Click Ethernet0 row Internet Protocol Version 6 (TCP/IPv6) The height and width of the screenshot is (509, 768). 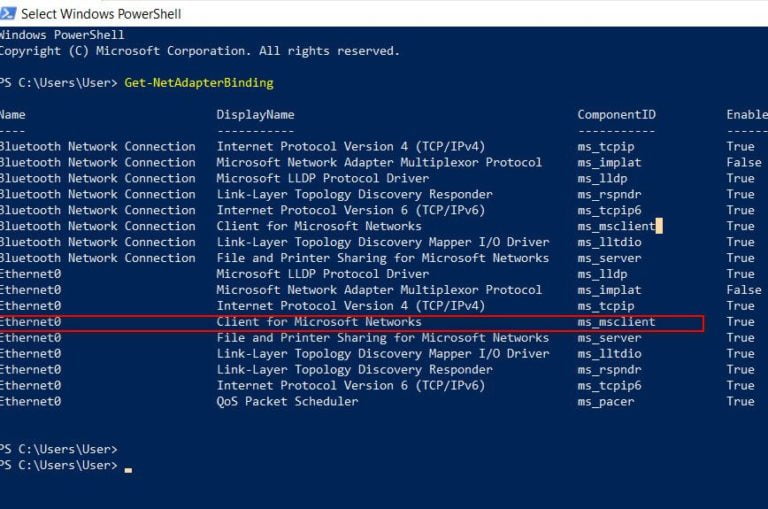pyautogui.click(x=351, y=385)
